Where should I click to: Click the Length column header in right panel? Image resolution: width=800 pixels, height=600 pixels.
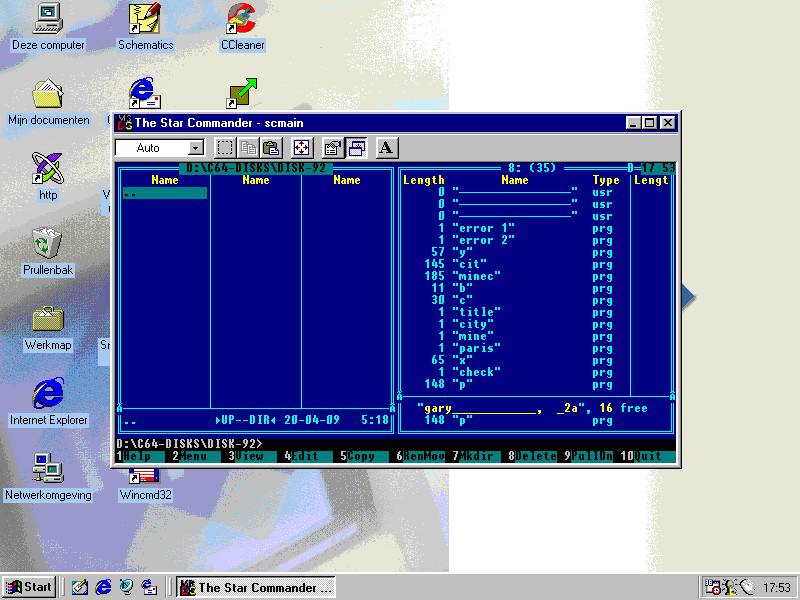coord(423,180)
